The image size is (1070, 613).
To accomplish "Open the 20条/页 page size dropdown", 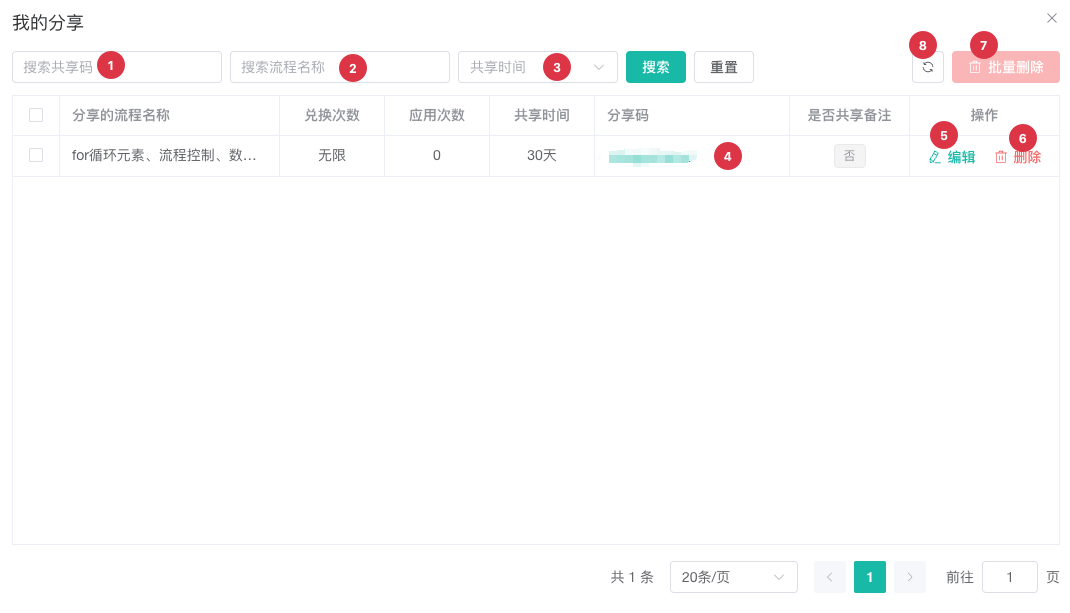I will (x=734, y=578).
